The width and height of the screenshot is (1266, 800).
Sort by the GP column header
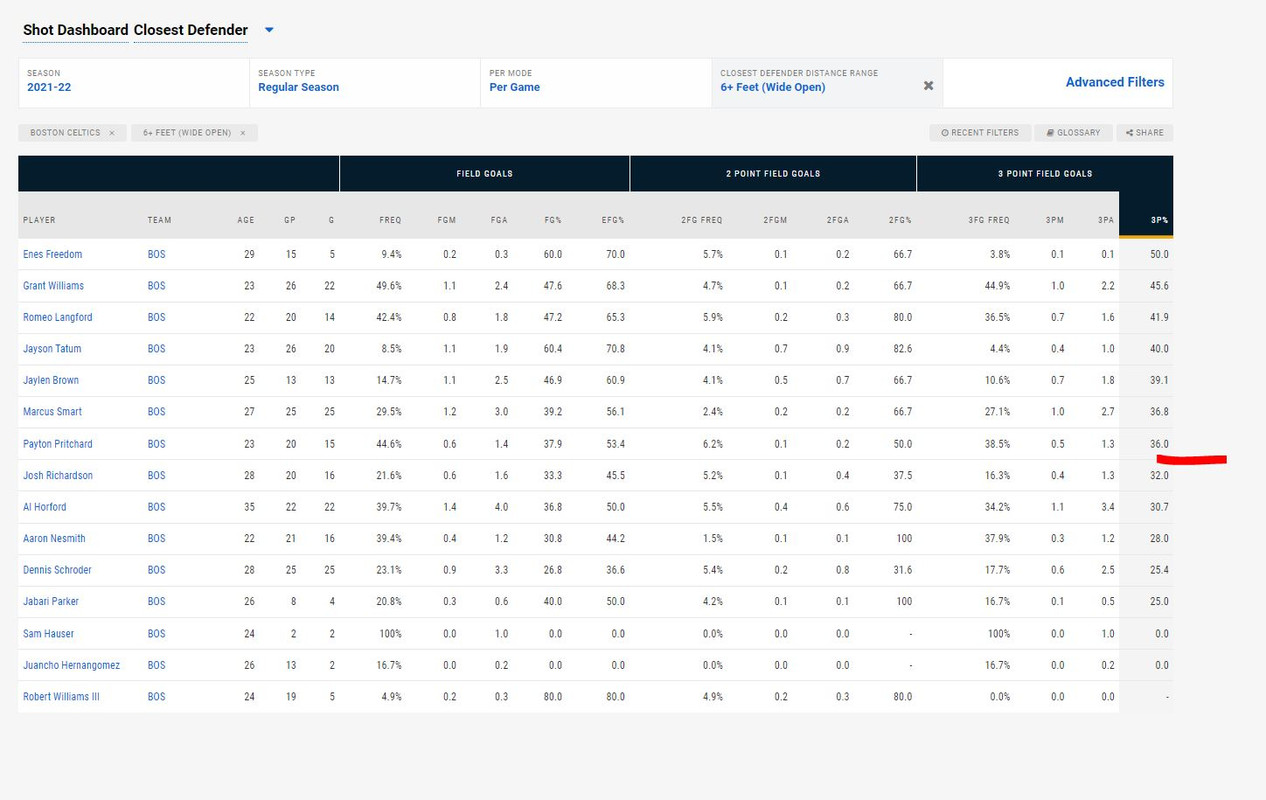point(290,220)
